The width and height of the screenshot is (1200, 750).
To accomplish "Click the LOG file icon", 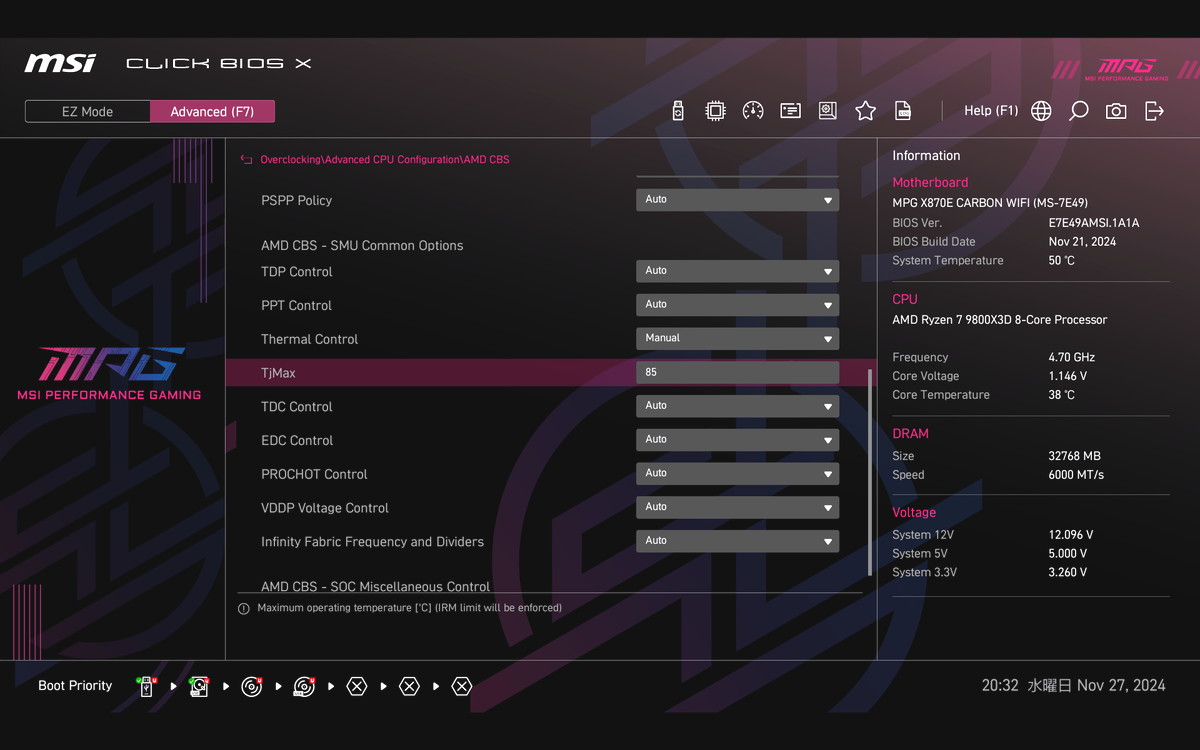I will (902, 111).
